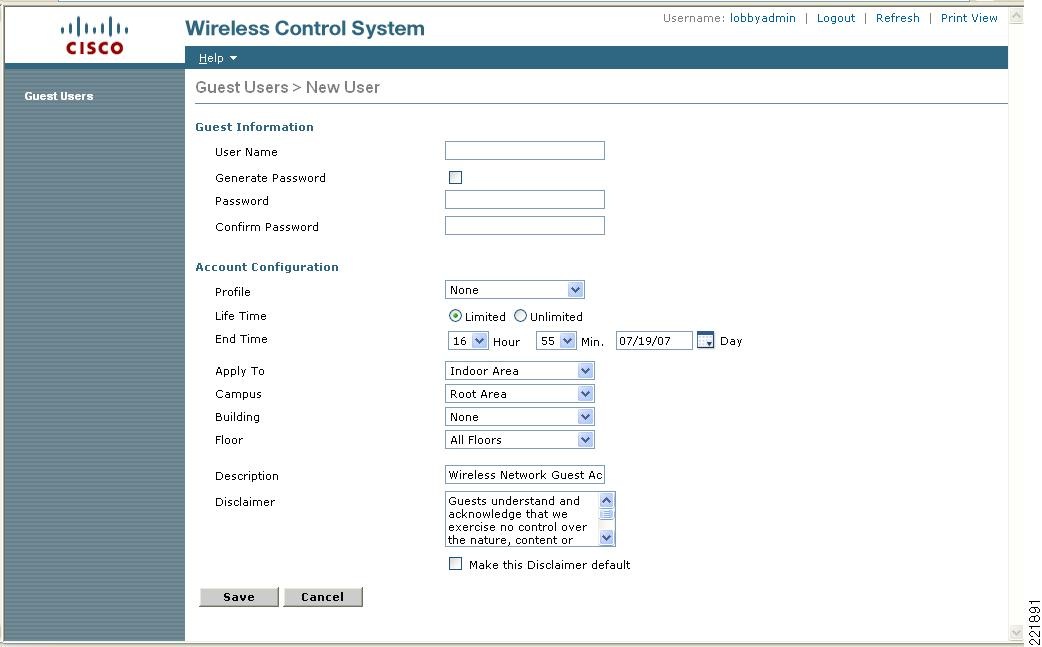The width and height of the screenshot is (1042, 647).
Task: Click the Logout link
Action: tap(835, 18)
